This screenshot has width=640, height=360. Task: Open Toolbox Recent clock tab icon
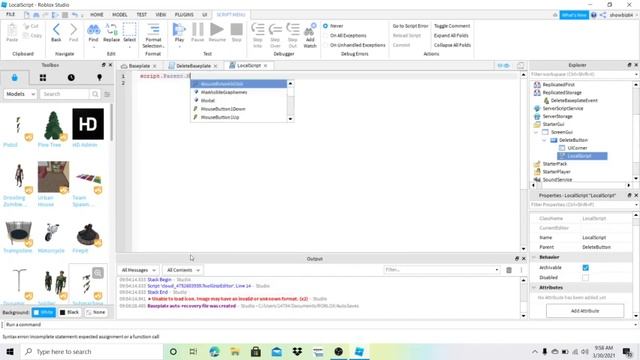point(71,78)
